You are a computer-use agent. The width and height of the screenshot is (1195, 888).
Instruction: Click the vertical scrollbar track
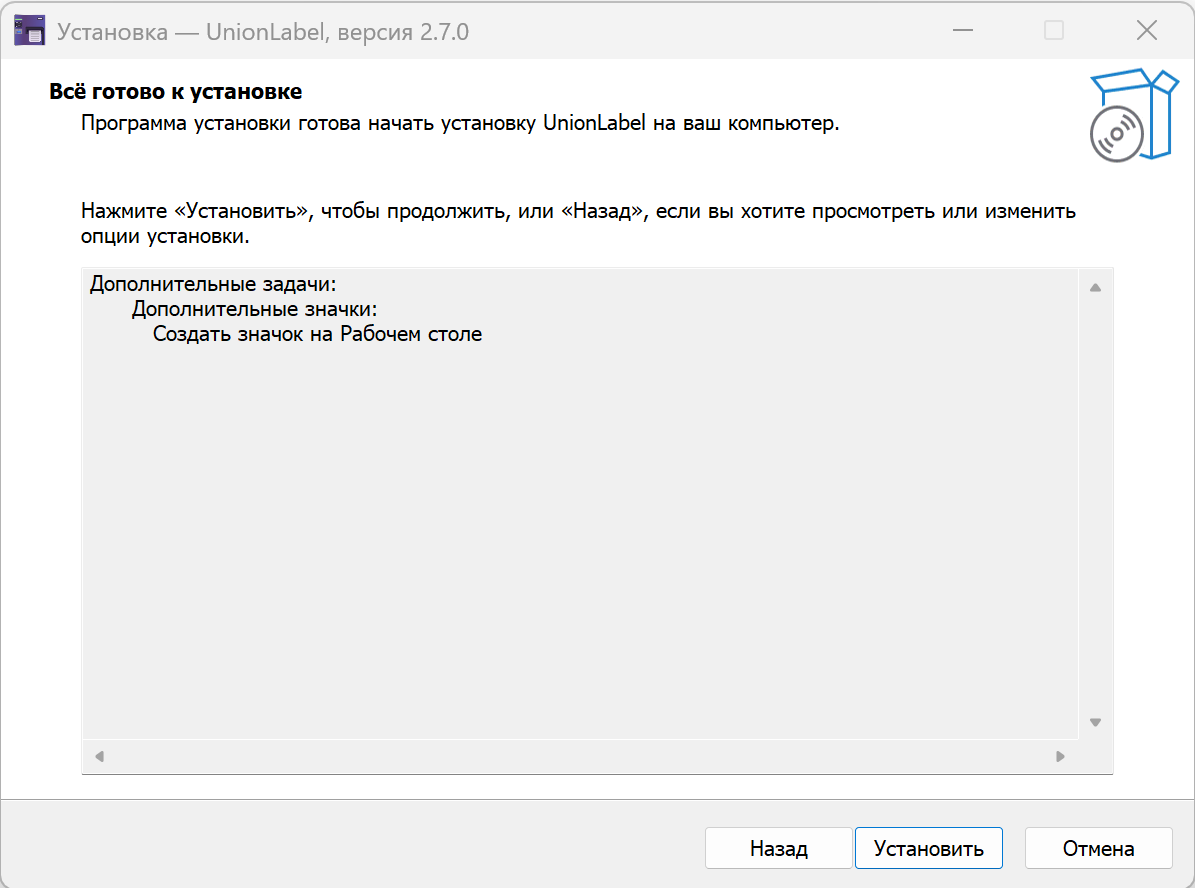pyautogui.click(x=1095, y=500)
